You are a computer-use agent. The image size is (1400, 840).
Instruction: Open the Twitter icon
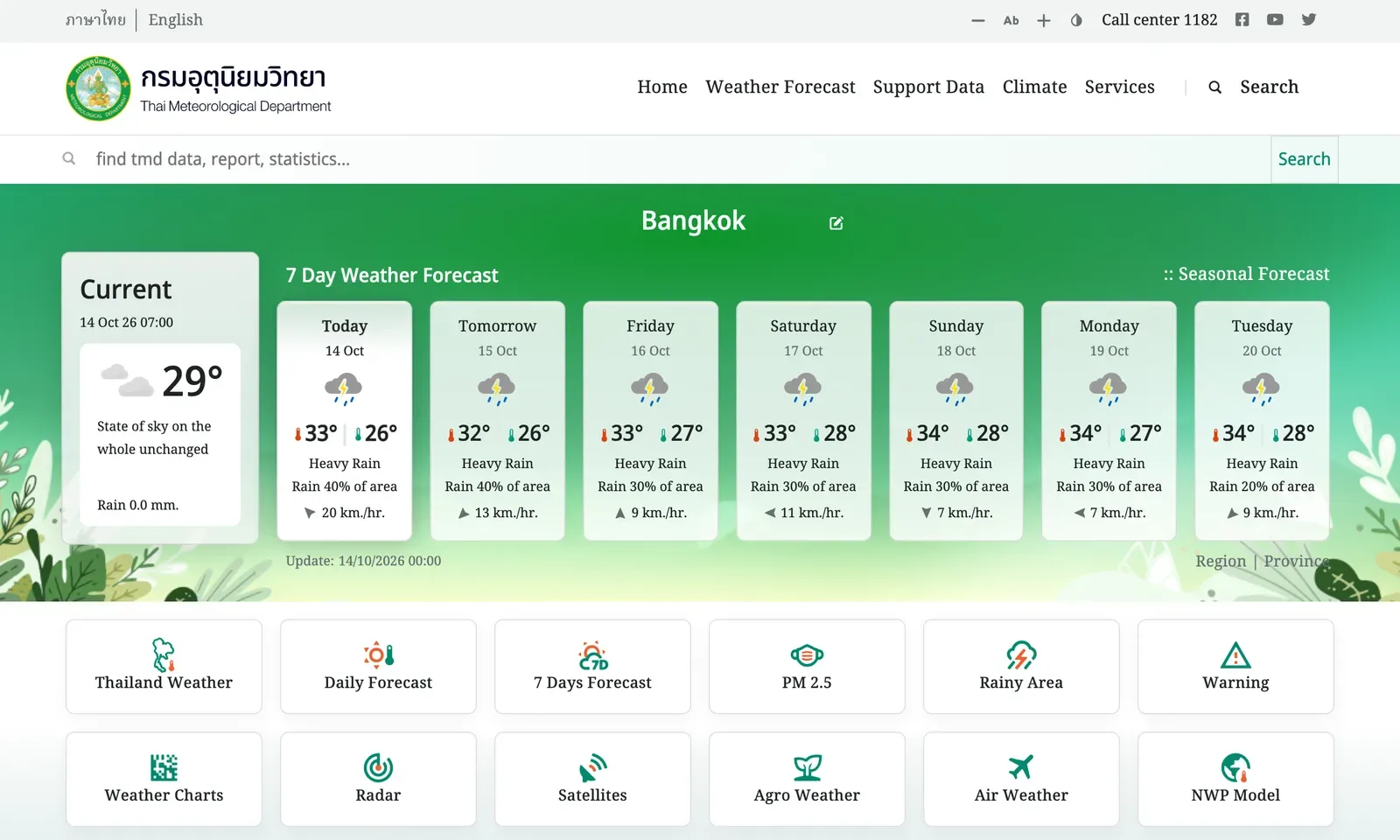click(1309, 19)
